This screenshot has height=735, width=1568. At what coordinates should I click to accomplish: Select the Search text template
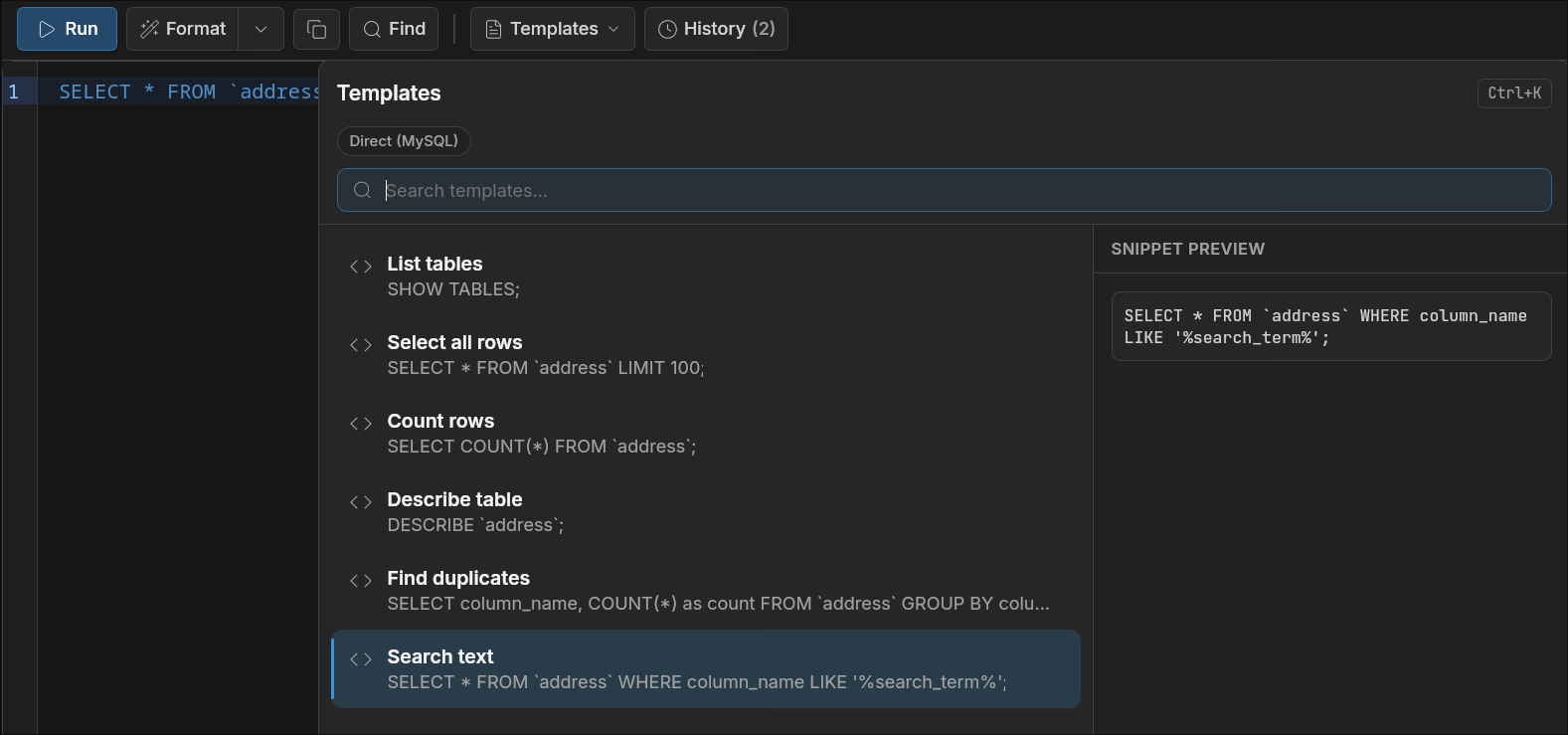pyautogui.click(x=706, y=669)
